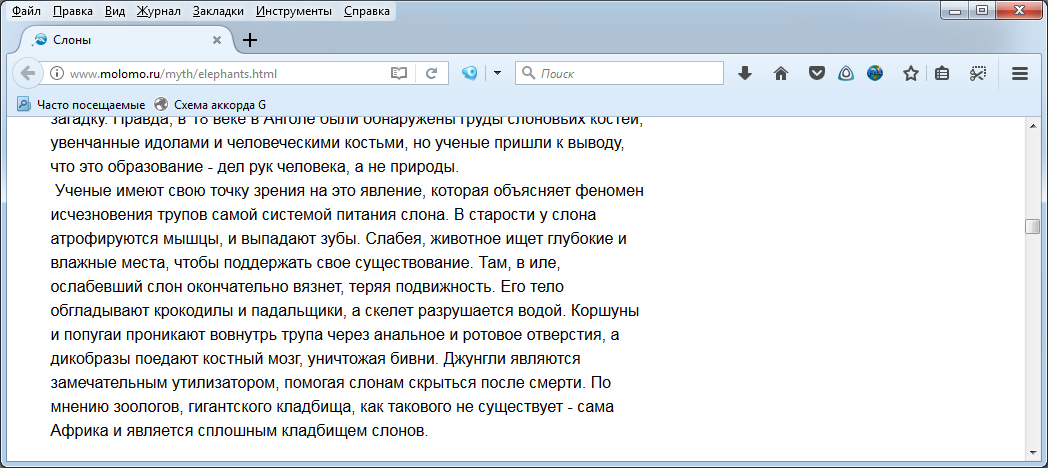Go to the home page
This screenshot has width=1048, height=468.
[x=781, y=73]
